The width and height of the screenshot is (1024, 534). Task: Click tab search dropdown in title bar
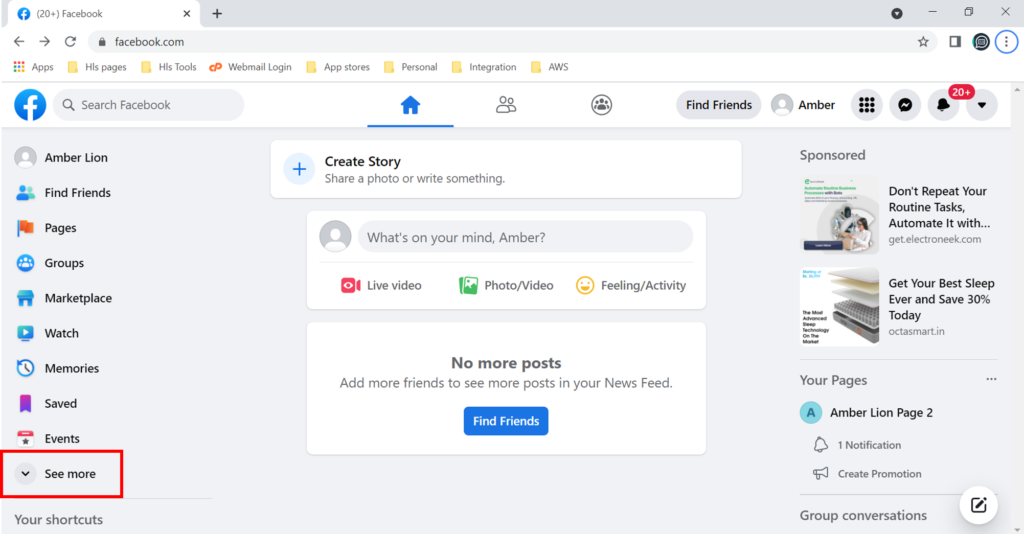click(897, 13)
